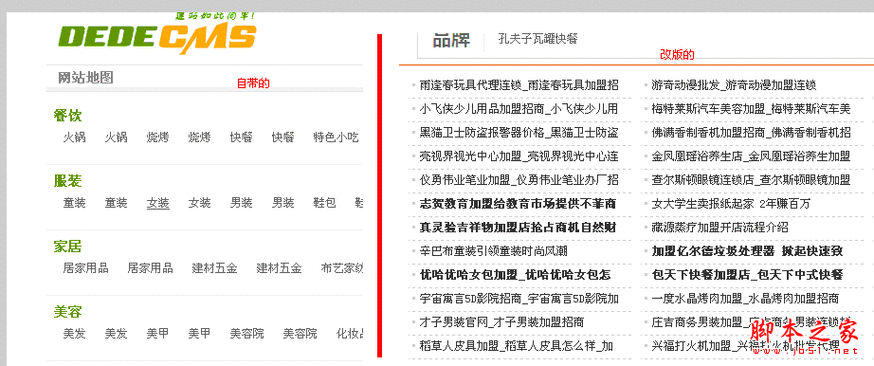874x366 pixels.
Task: Open the bold 优哈优哈女包加盟 article
Action: [x=515, y=275]
